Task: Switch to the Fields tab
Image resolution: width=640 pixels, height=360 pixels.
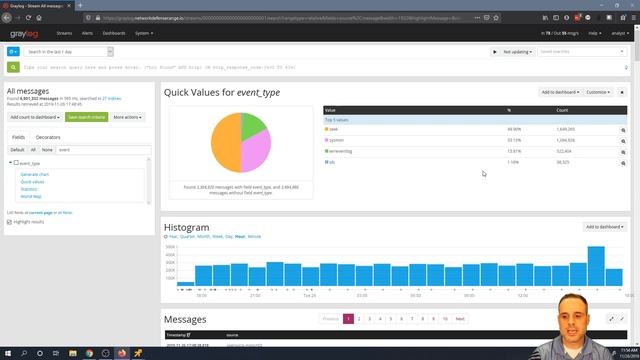Action: (x=18, y=137)
